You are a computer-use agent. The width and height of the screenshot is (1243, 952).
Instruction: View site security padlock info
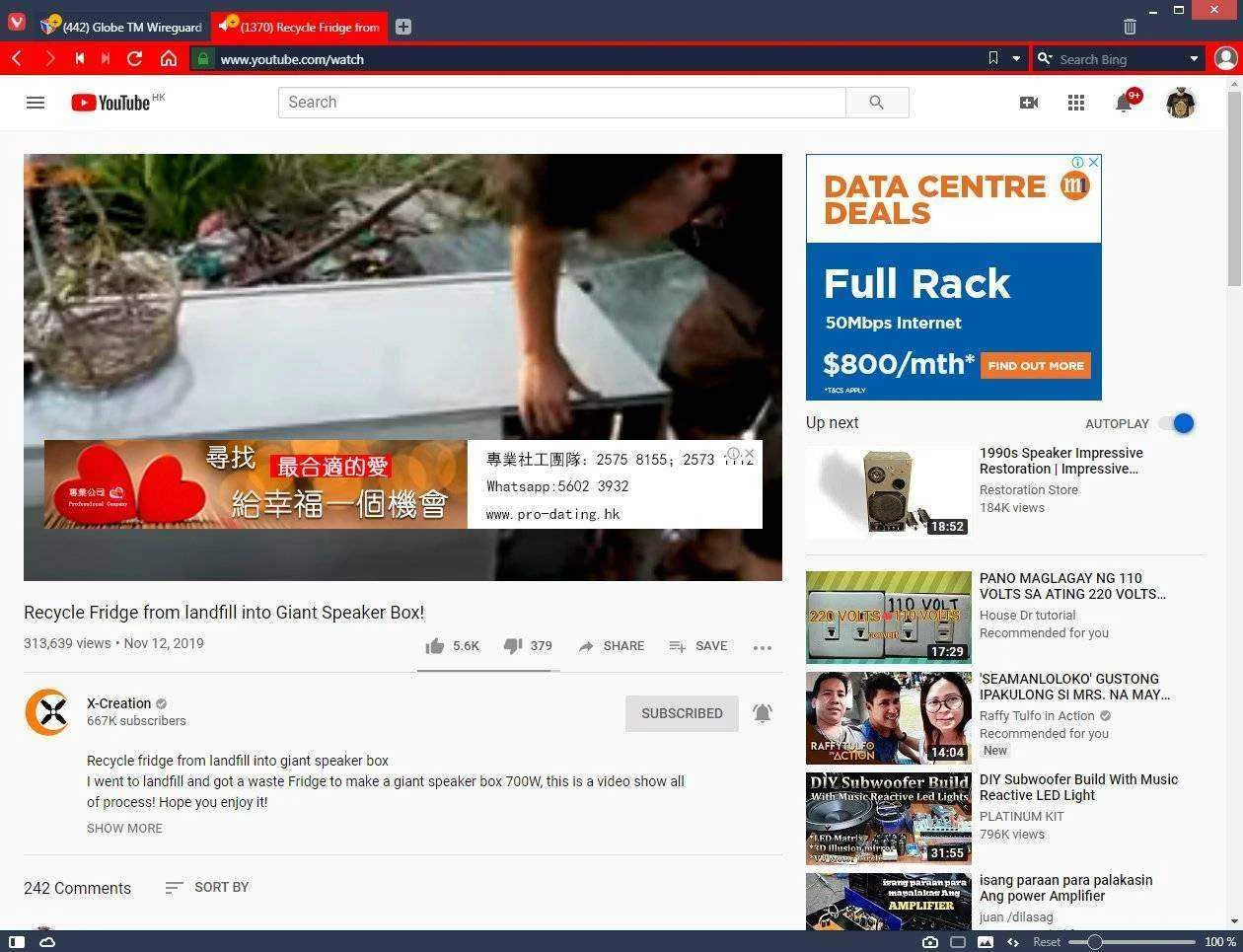click(203, 59)
